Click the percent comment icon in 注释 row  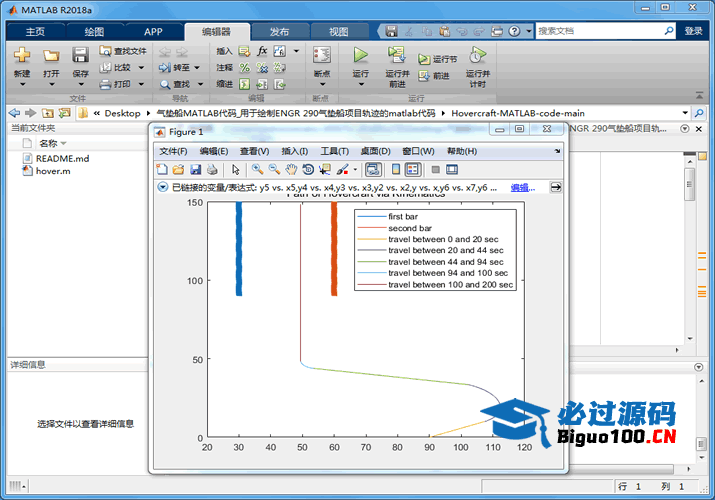(245, 68)
